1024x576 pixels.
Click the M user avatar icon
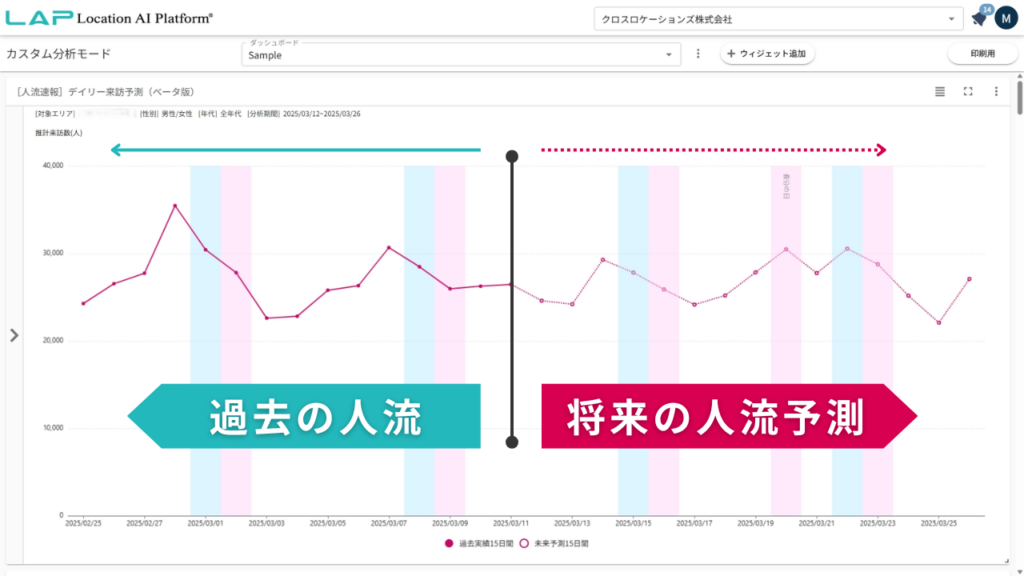[x=1005, y=17]
